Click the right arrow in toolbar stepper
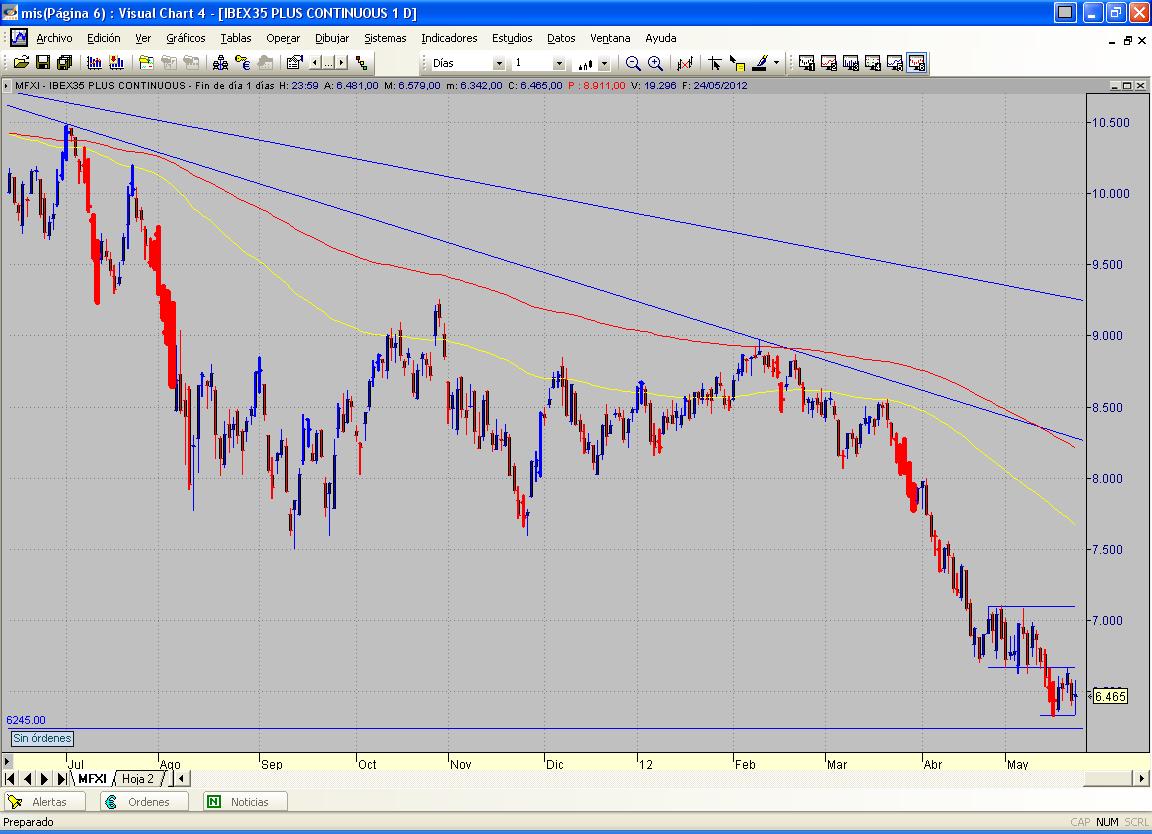Image resolution: width=1152 pixels, height=834 pixels. pyautogui.click(x=342, y=63)
